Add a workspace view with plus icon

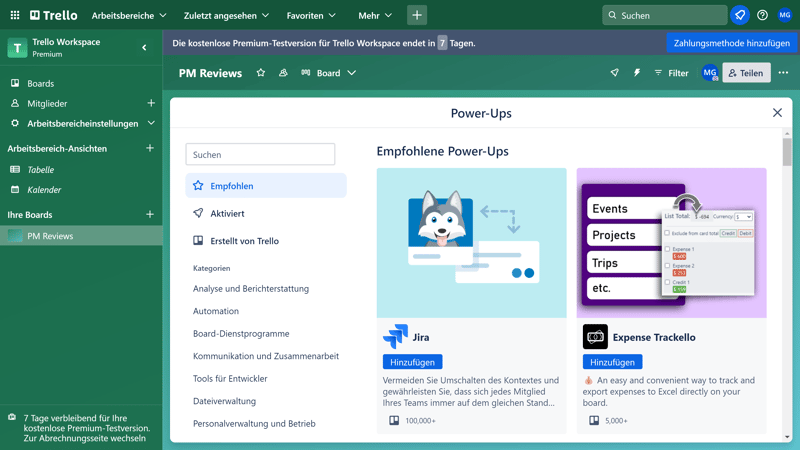(150, 148)
